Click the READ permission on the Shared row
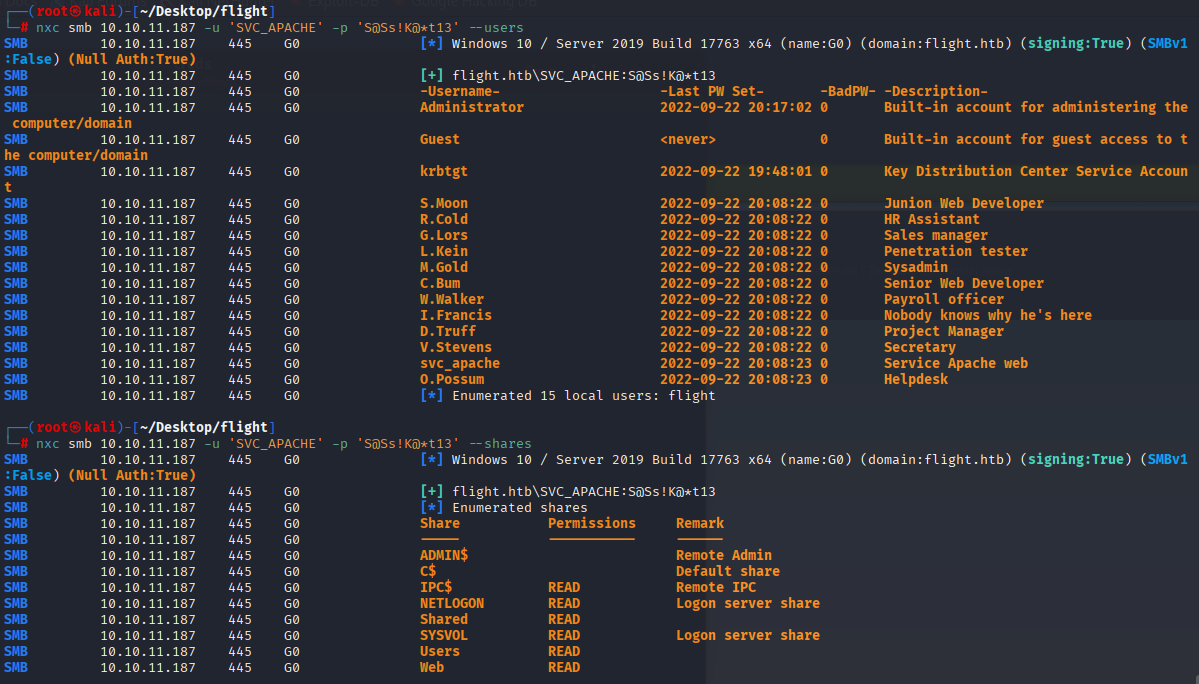Screen dimensions: 1199x684 pyautogui.click(x=564, y=621)
